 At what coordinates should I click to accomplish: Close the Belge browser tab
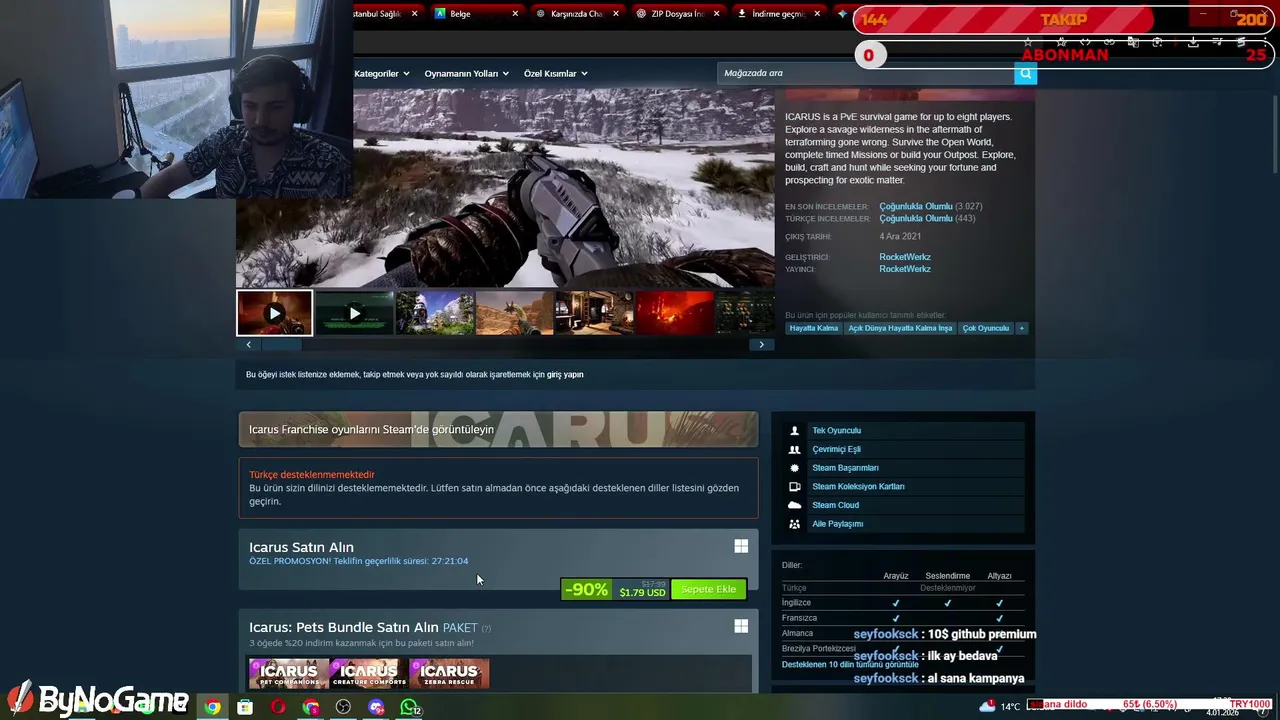(x=515, y=13)
